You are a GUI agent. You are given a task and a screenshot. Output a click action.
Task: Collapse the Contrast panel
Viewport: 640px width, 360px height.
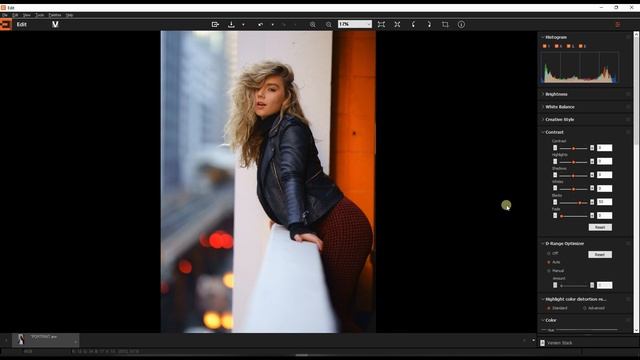pyautogui.click(x=543, y=132)
